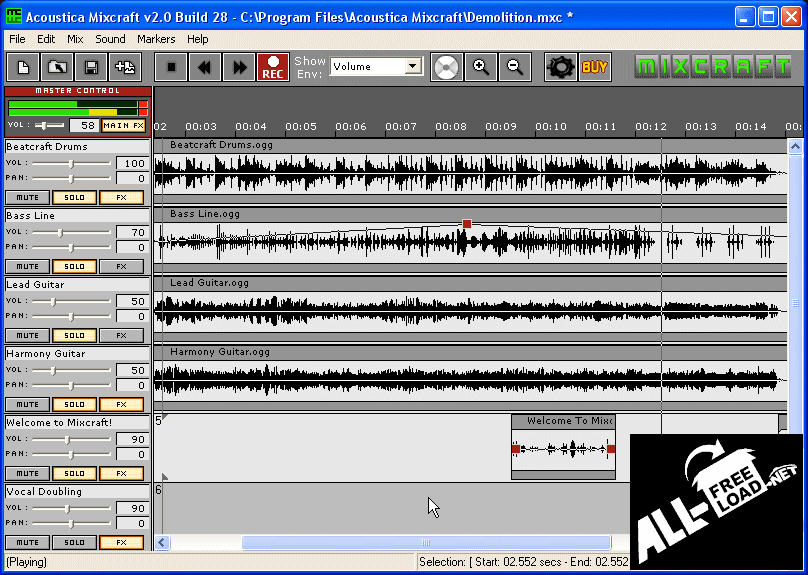Click the orange BUY button

coord(594,67)
